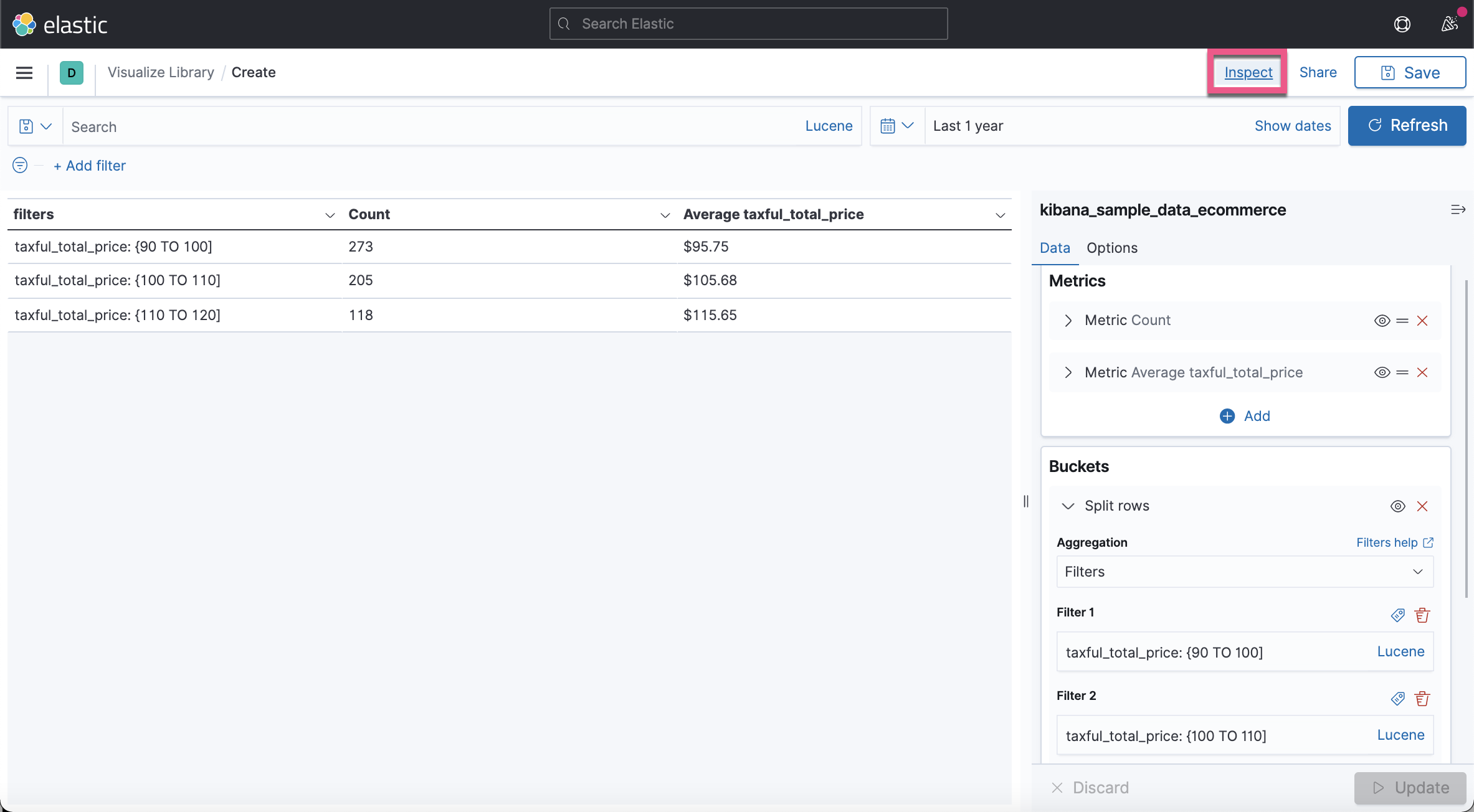Remove the Metric Count aggregation
Viewport: 1474px width, 812px height.
[x=1422, y=321]
